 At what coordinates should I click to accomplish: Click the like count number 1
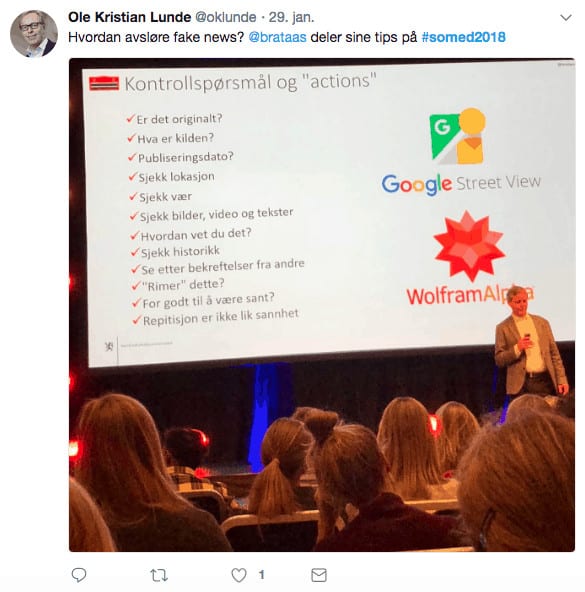[x=261, y=575]
